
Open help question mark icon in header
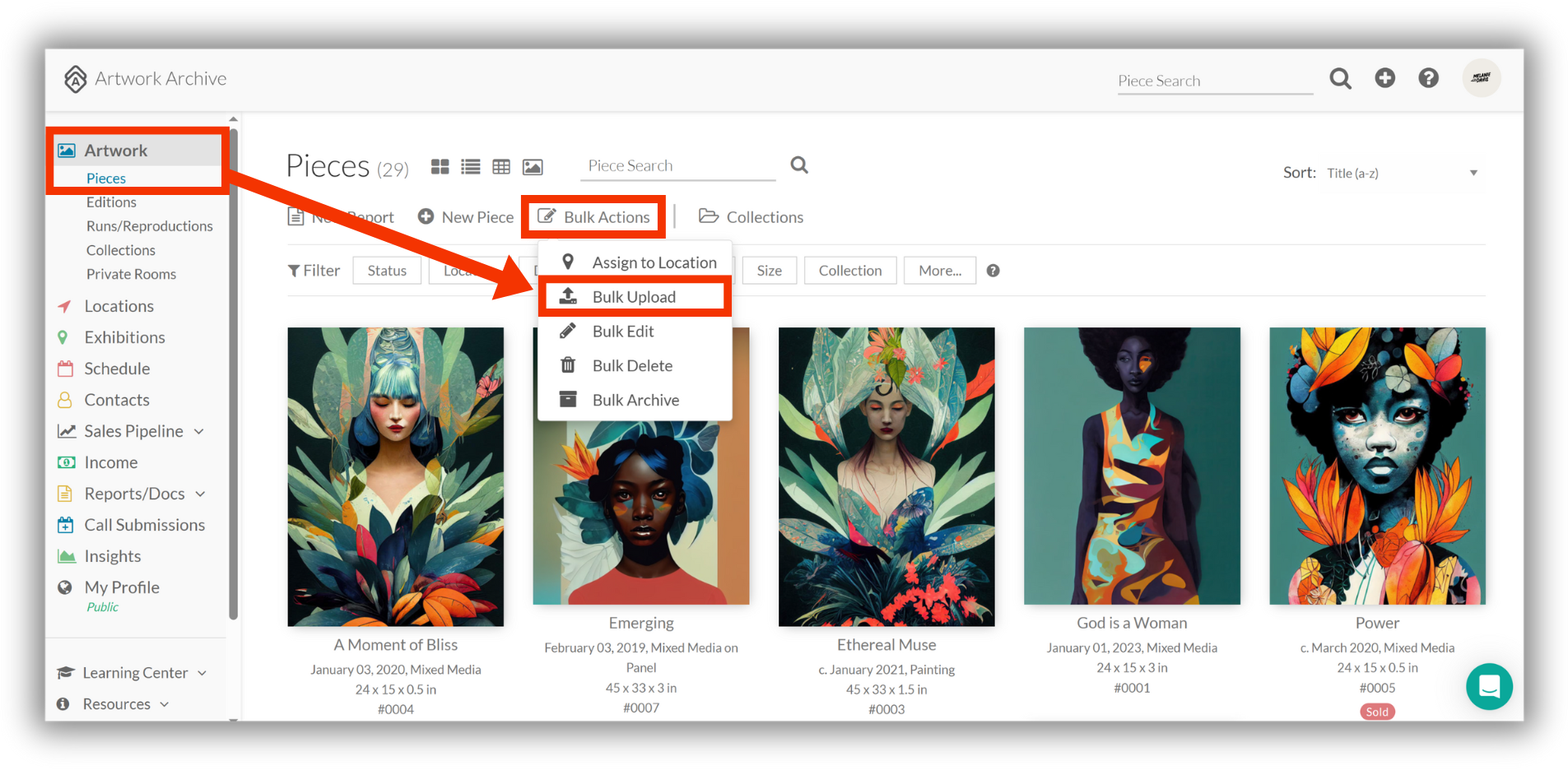pos(1429,77)
